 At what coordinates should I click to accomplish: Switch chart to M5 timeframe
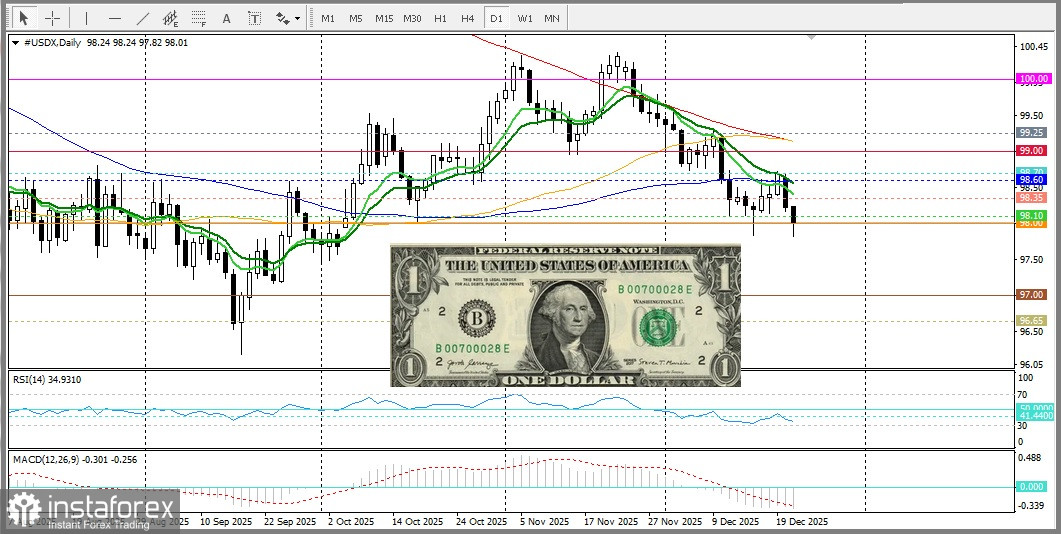356,18
